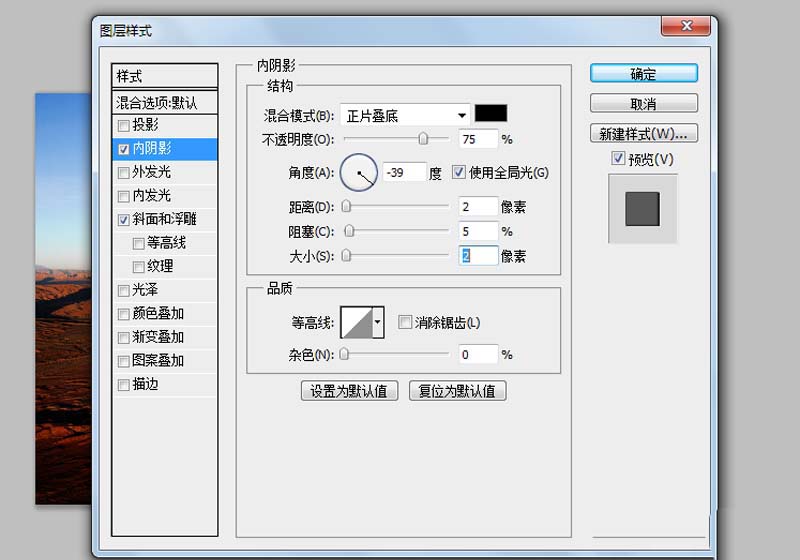
Task: Click the angle value field showing -39
Action: [x=404, y=172]
